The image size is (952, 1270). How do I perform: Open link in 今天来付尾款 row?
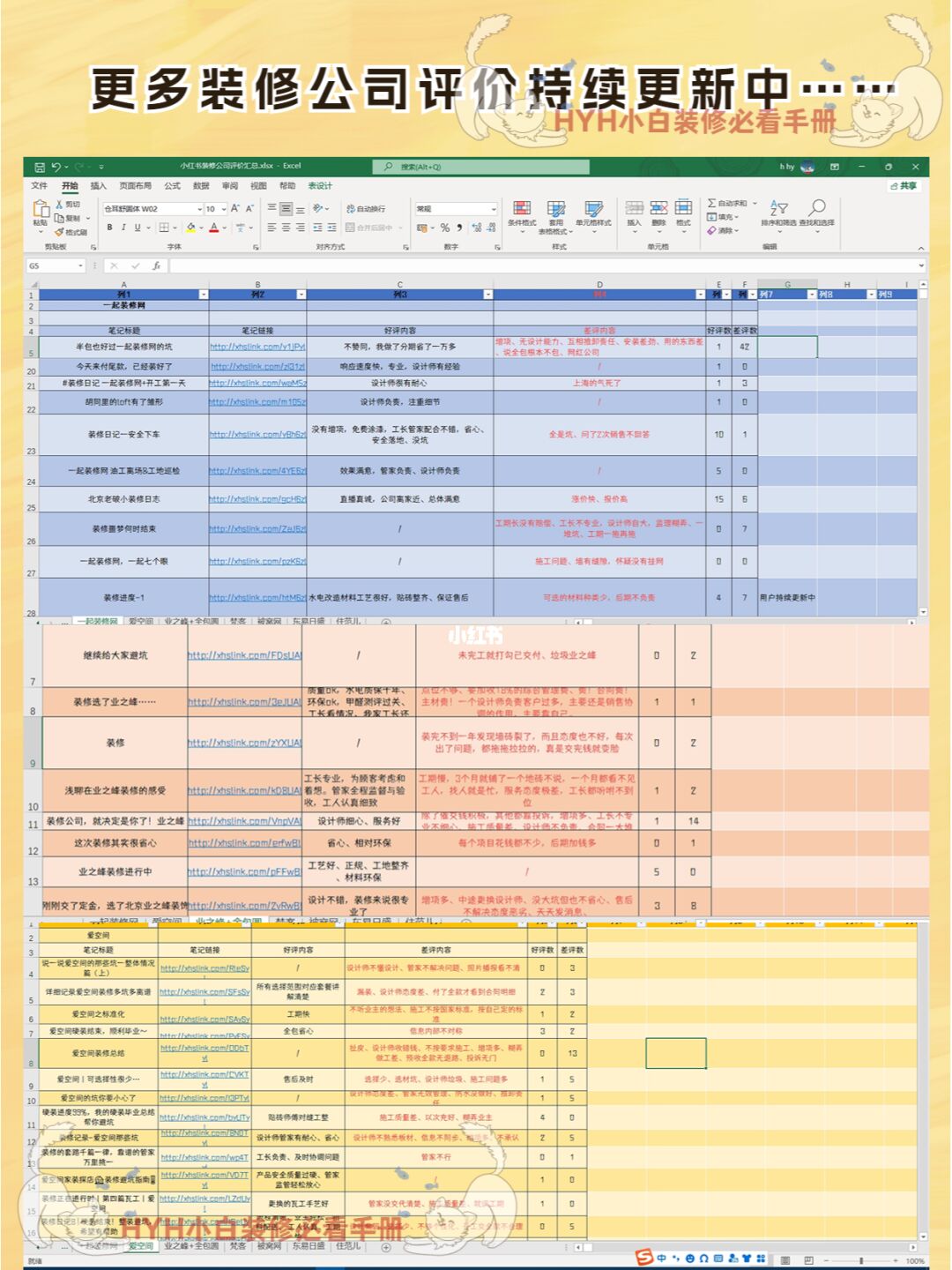click(258, 366)
